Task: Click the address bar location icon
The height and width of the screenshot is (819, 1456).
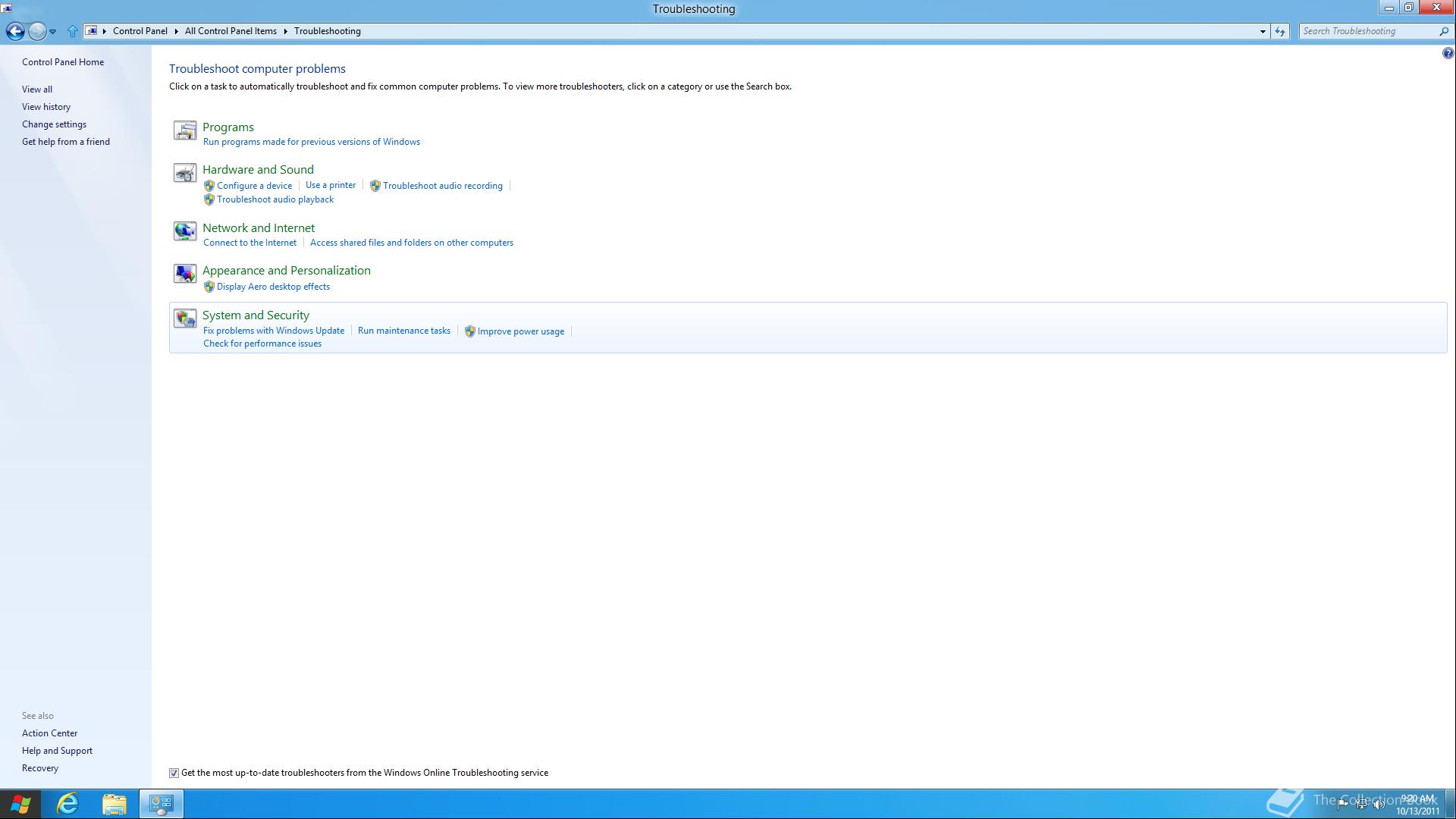Action: [92, 31]
